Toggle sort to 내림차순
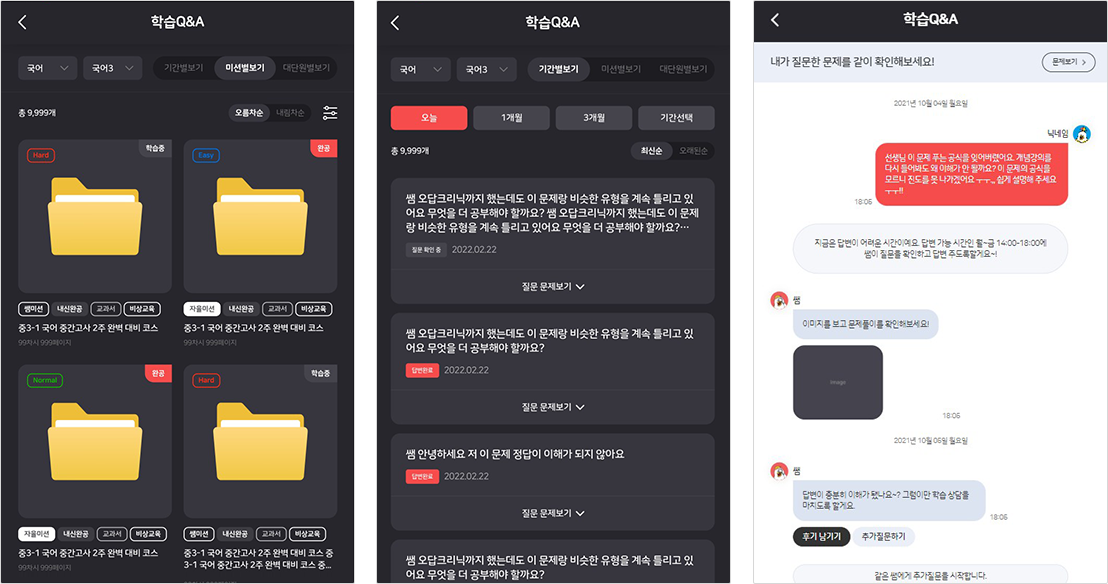The image size is (1108, 584). 290,113
